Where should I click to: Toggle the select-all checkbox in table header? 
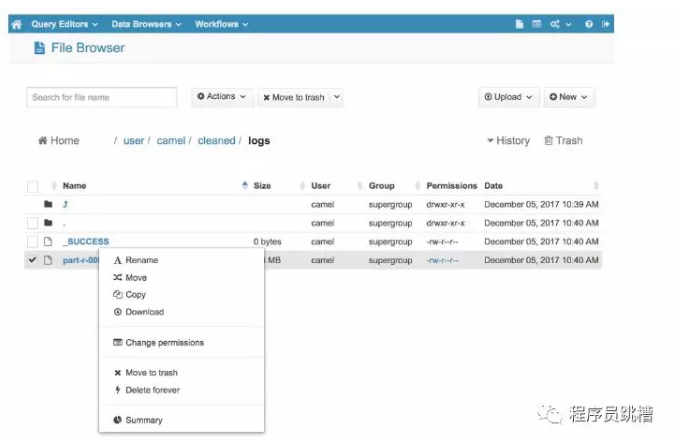point(32,186)
